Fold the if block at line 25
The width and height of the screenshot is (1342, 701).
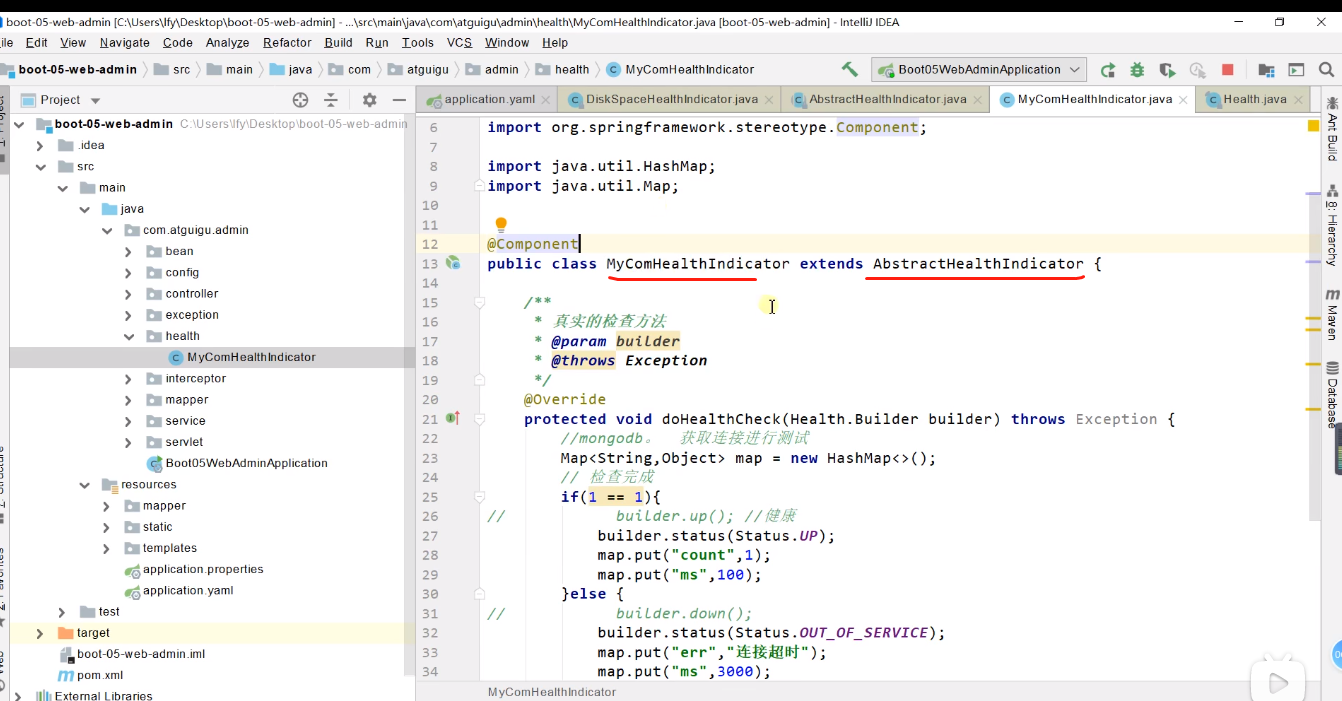coord(479,497)
